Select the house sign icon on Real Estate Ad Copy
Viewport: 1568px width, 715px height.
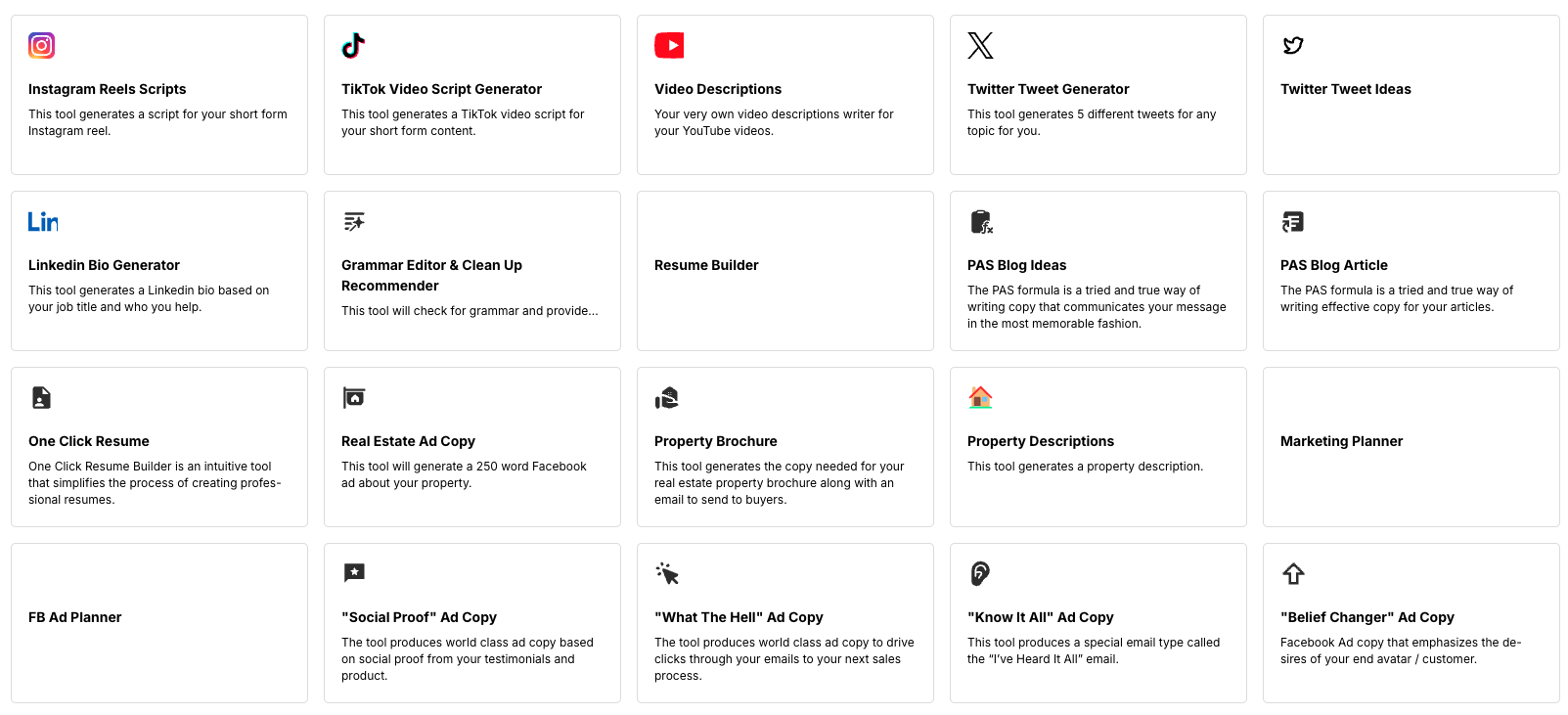pyautogui.click(x=353, y=397)
